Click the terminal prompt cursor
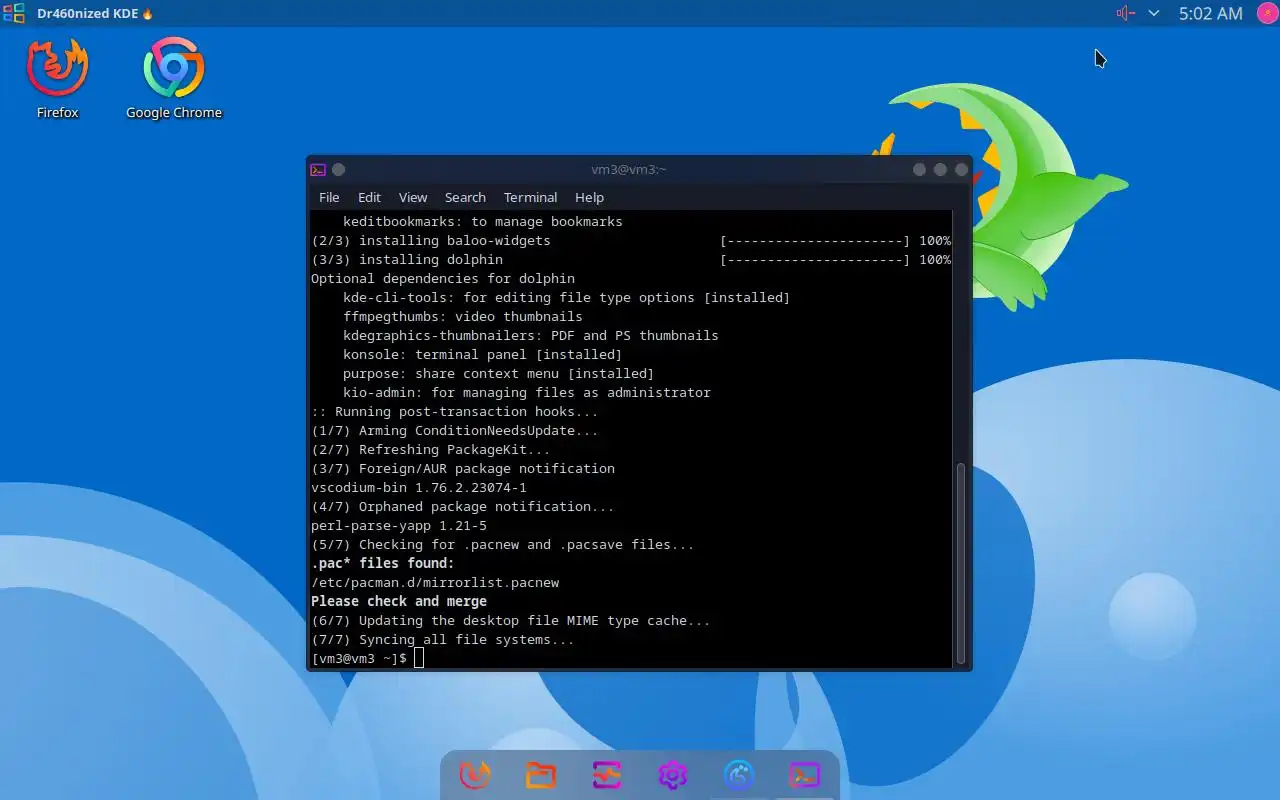Viewport: 1280px width, 800px height. (x=419, y=658)
